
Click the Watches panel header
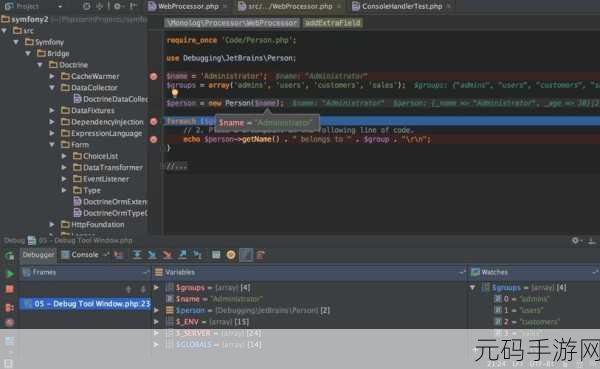pyautogui.click(x=534, y=273)
